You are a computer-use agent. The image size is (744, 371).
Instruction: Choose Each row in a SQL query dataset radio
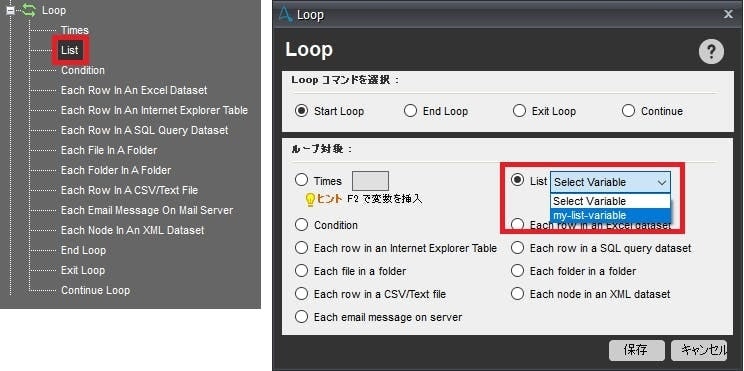[517, 248]
